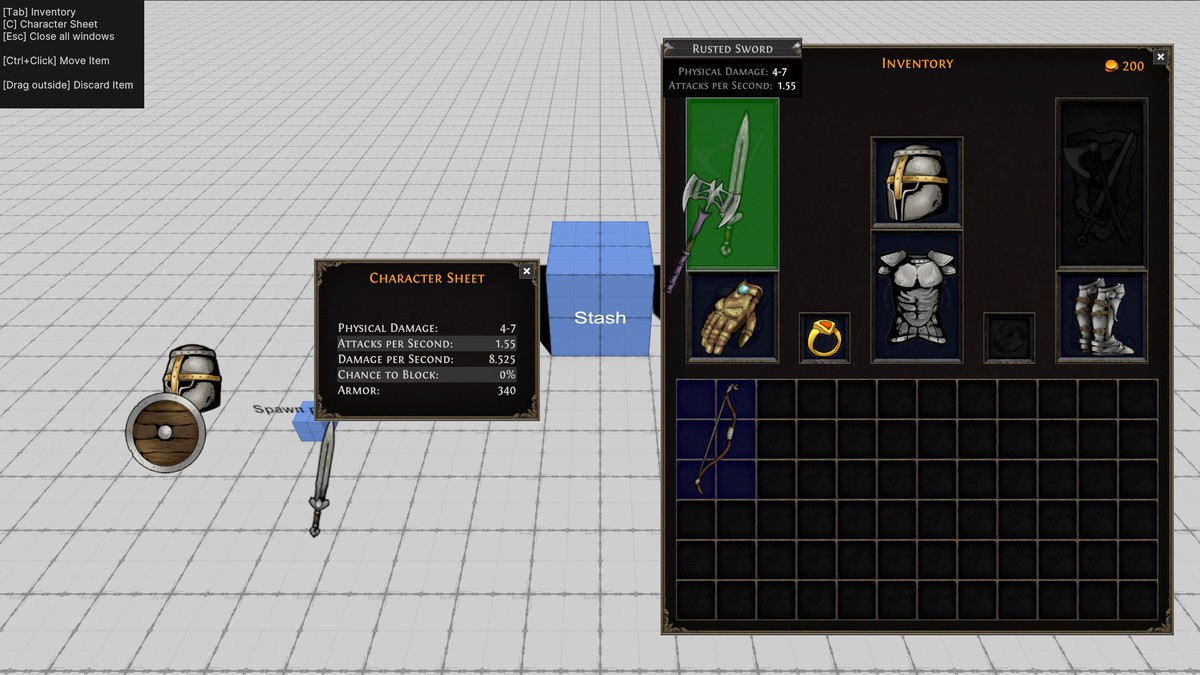Click the Armor stat row in Character Sheet

tap(427, 391)
